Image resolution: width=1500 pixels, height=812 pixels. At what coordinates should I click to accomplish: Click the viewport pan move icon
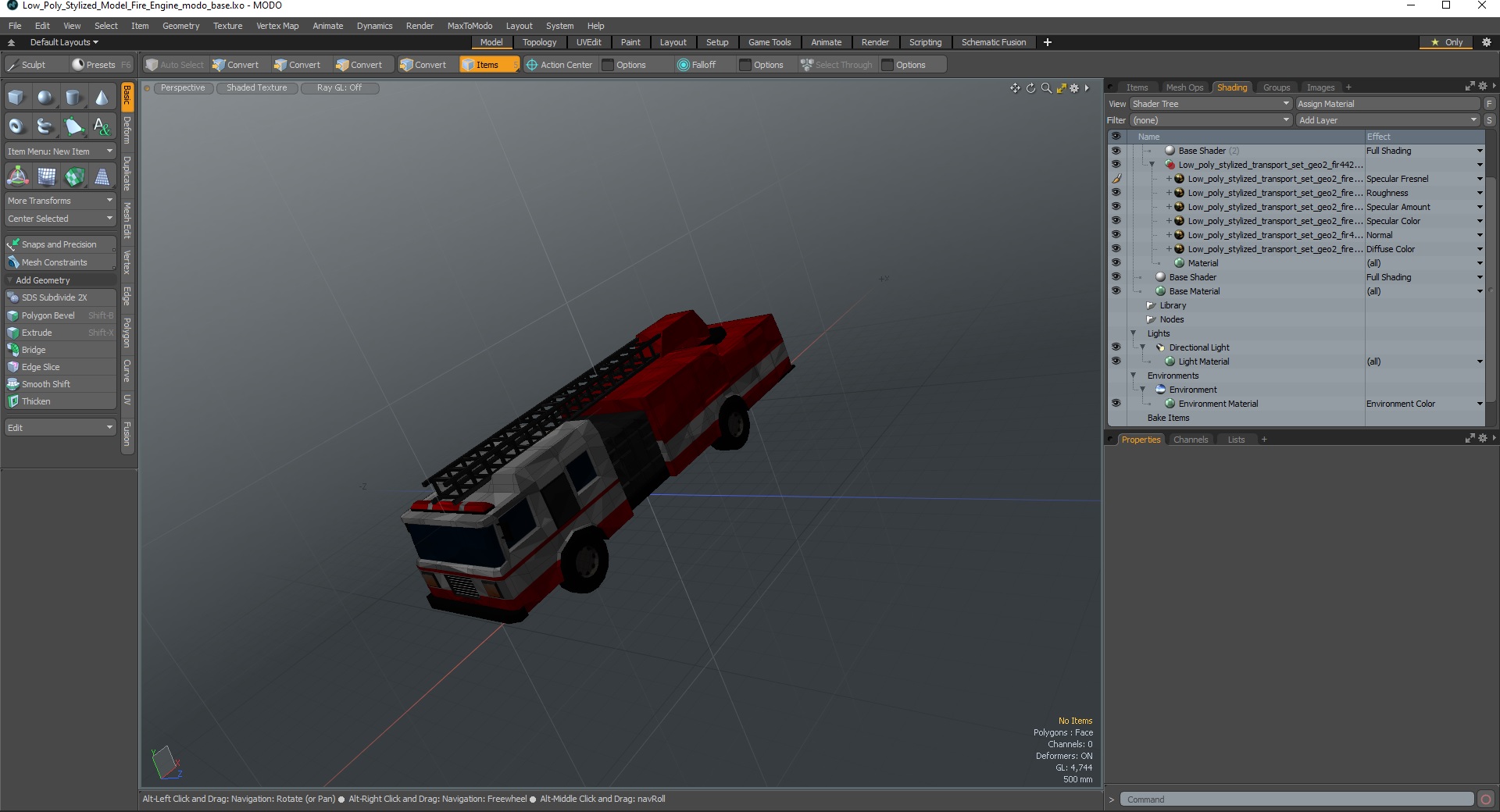click(1015, 88)
